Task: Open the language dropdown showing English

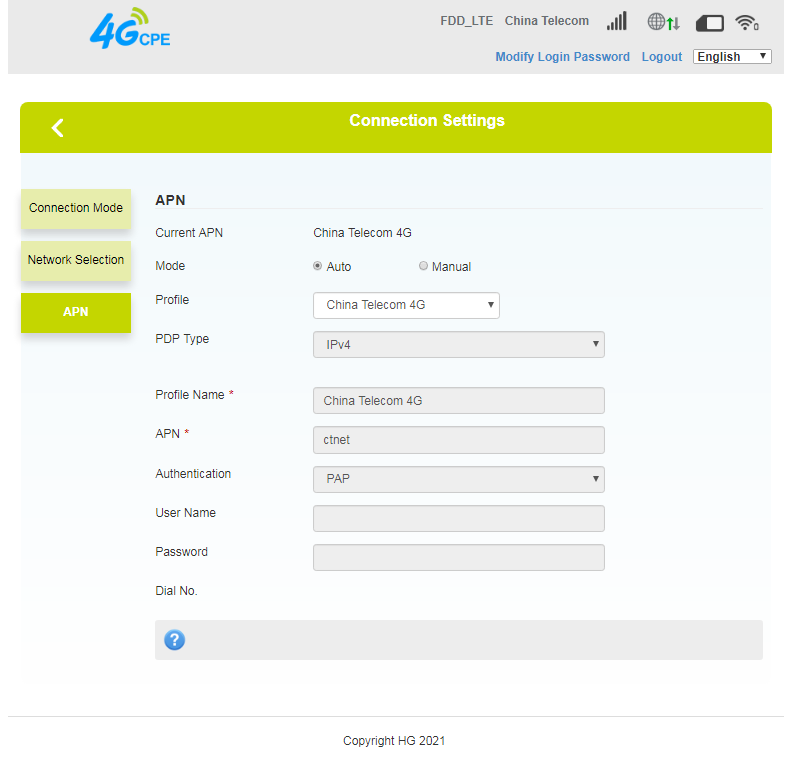Action: (x=732, y=57)
